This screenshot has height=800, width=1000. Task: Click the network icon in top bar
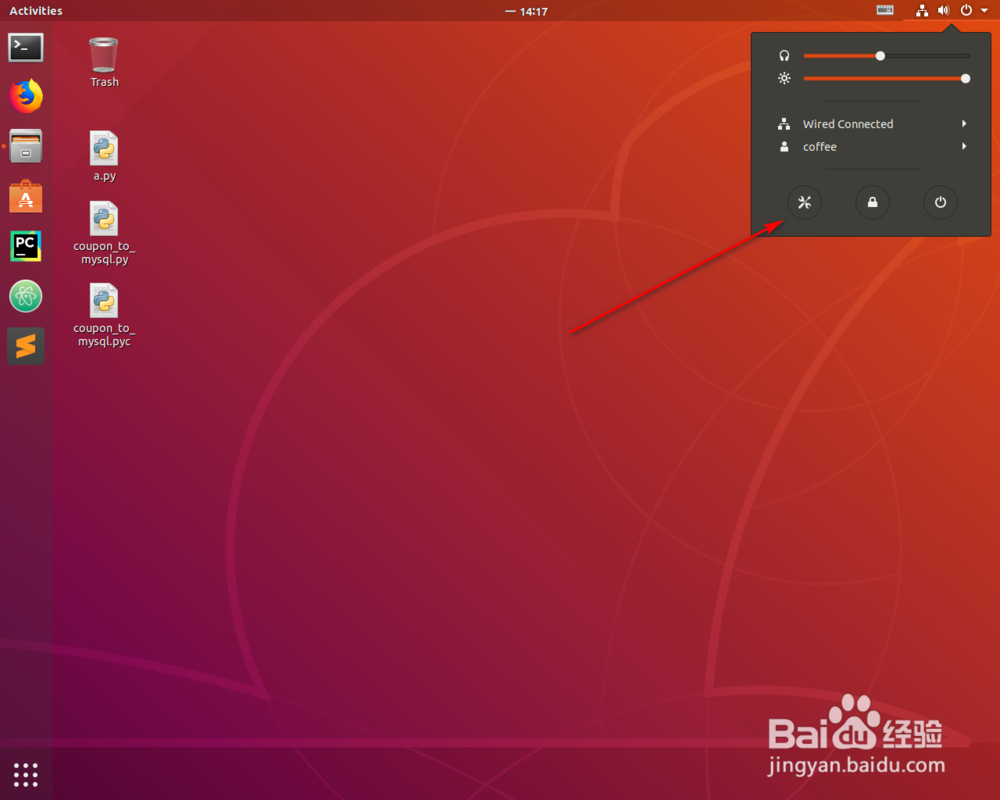(922, 10)
